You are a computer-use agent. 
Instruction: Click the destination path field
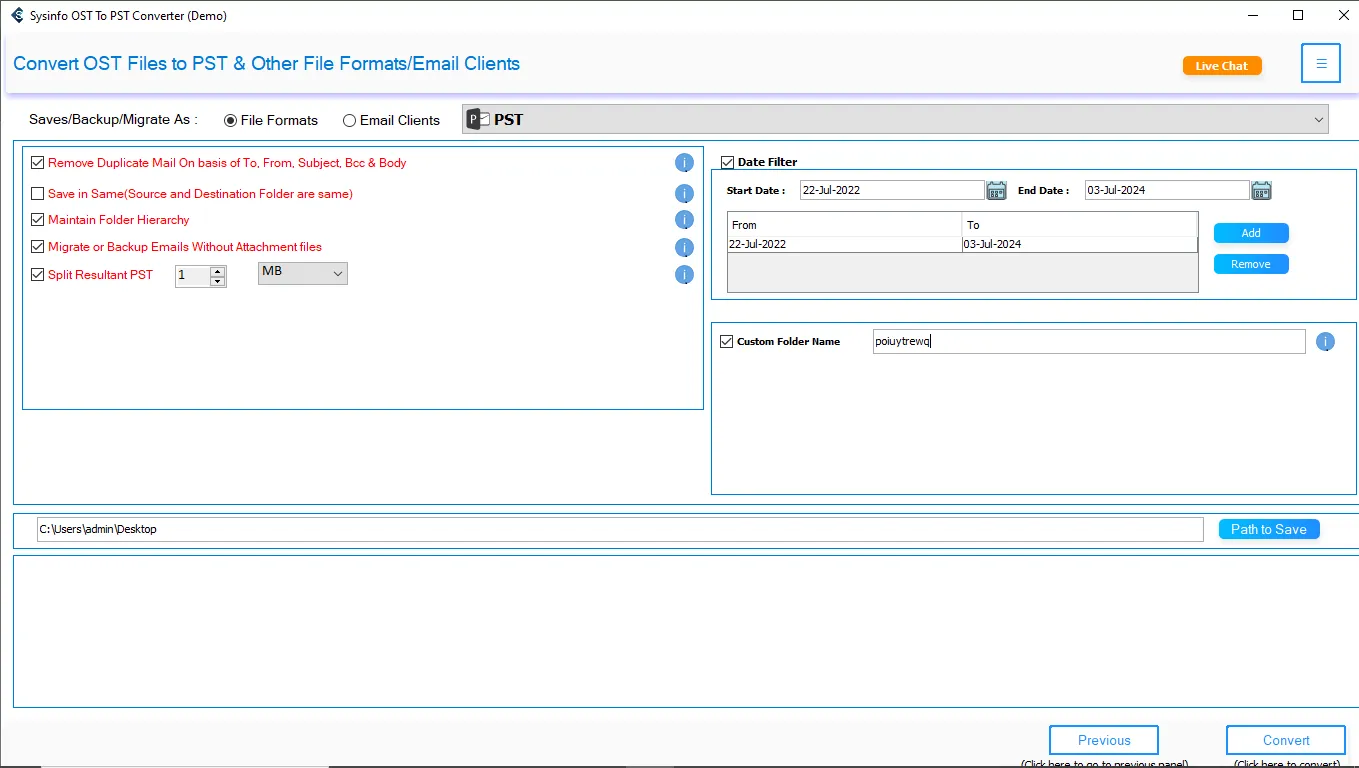point(620,529)
